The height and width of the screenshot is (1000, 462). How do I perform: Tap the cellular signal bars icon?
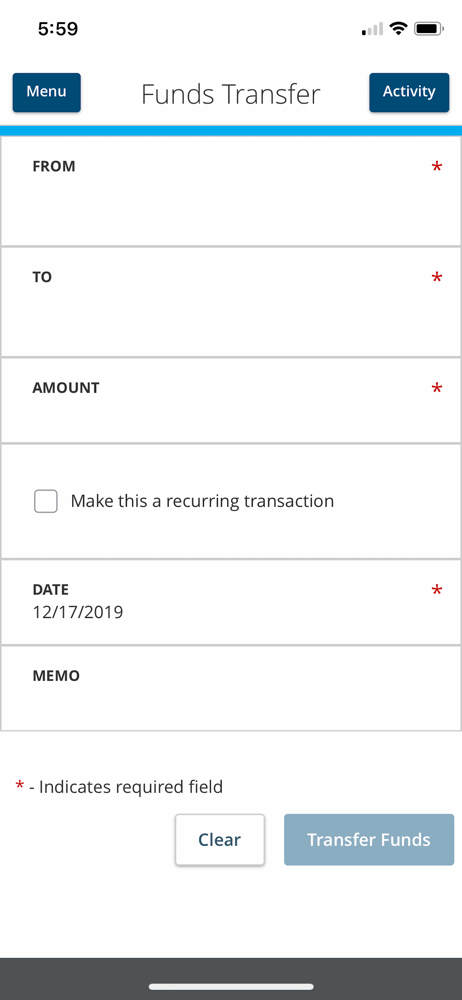[372, 29]
